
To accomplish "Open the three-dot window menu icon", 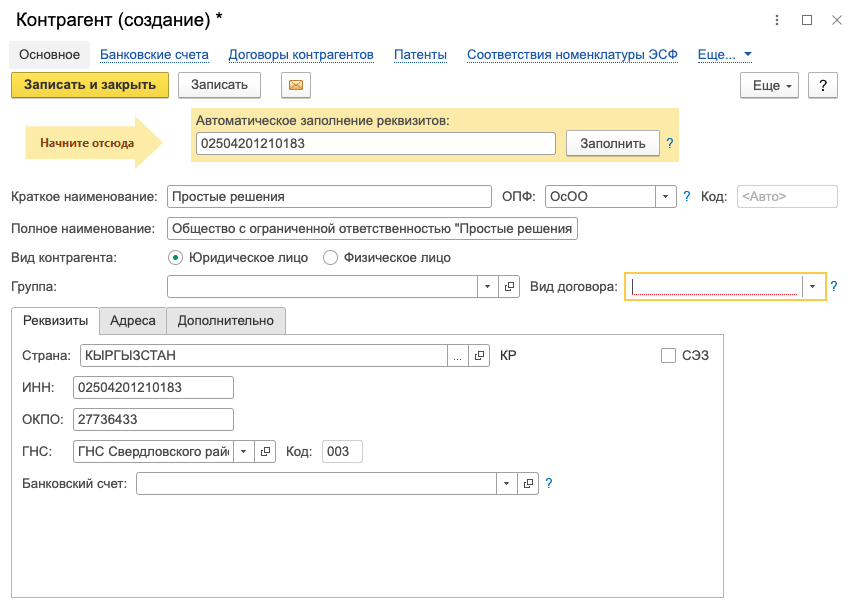I will 777,20.
